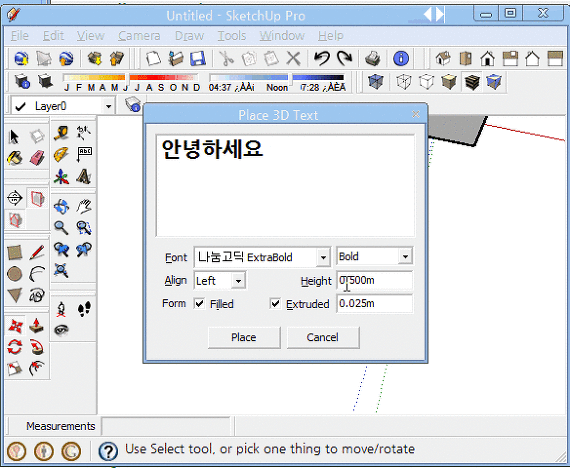Screen dimensions: 570x468
Task: Expand the Align Left dropdown
Action: point(238,281)
